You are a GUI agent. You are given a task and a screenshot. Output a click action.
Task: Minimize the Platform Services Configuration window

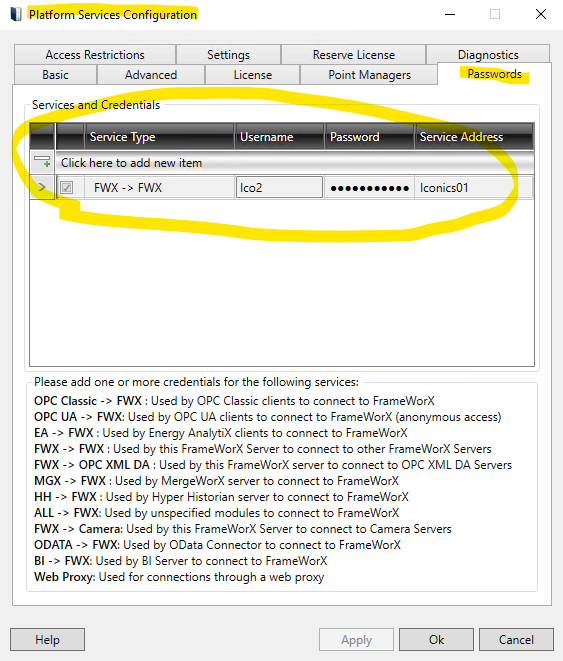450,14
